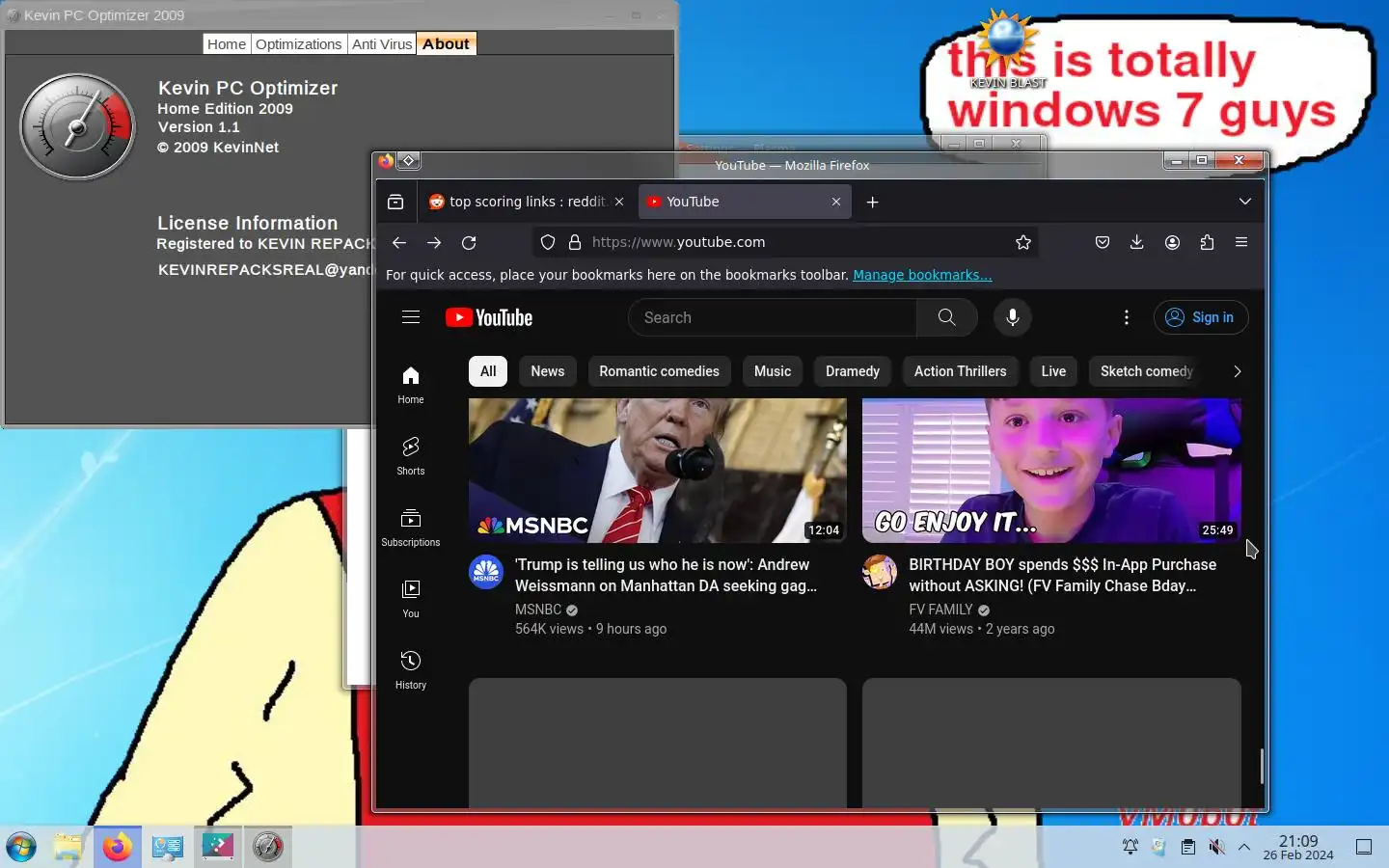
Task: Click the YouTube logo
Action: (489, 317)
